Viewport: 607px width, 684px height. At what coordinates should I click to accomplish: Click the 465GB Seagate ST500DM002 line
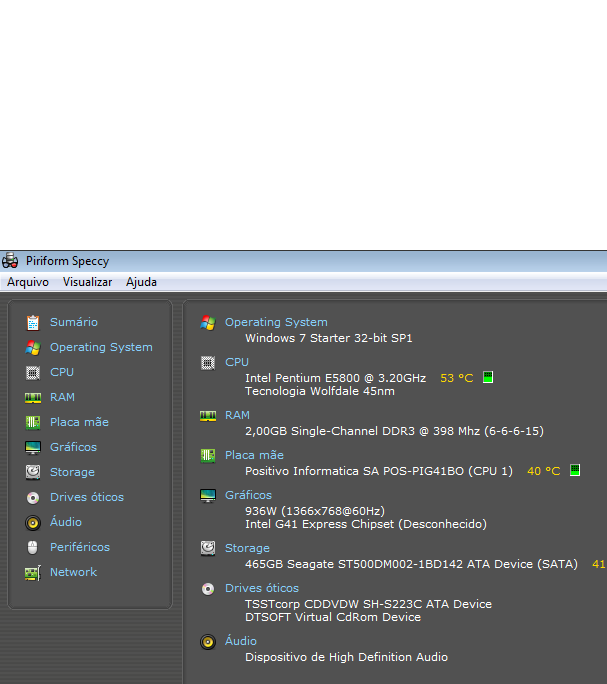(412, 564)
